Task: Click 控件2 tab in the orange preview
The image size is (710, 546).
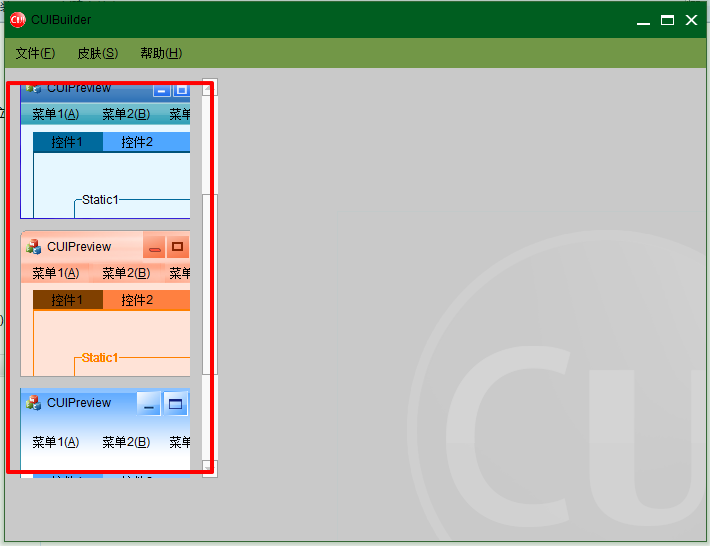Action: point(137,300)
